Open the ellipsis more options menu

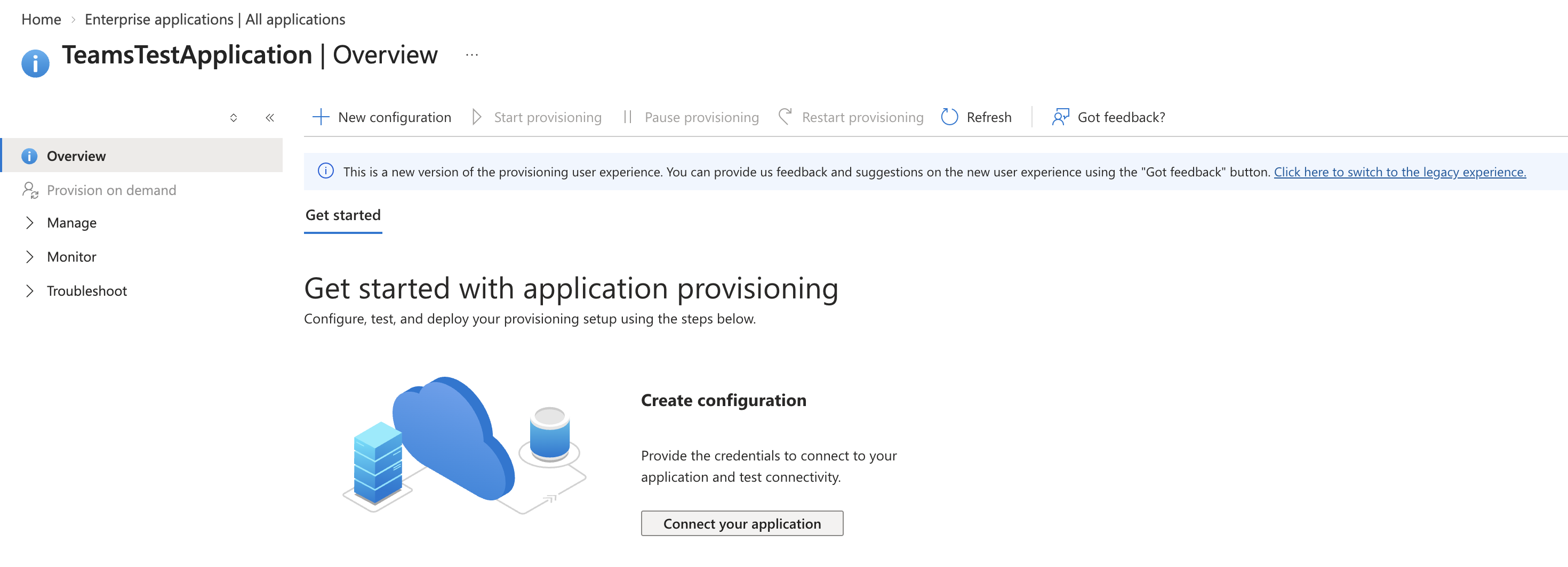tap(472, 55)
